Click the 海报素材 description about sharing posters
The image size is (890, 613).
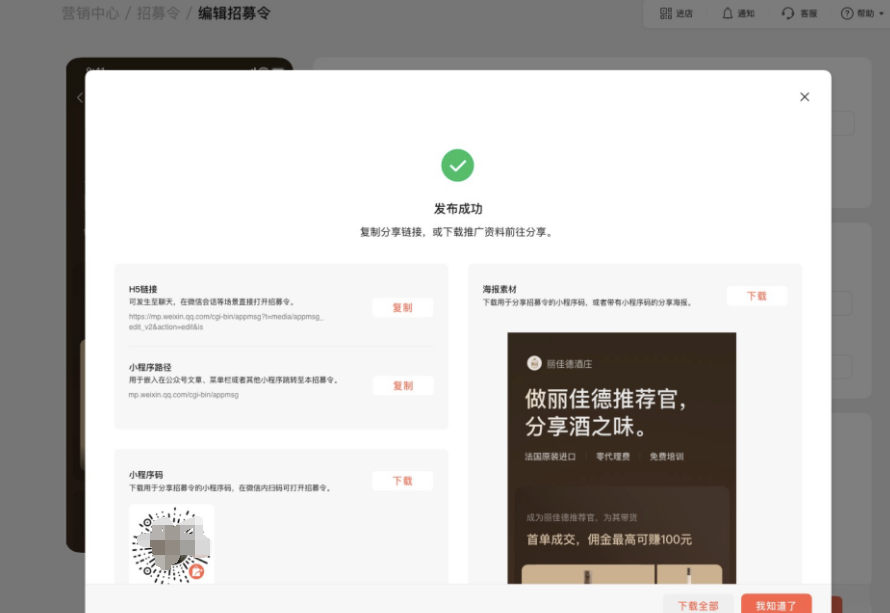[588, 303]
